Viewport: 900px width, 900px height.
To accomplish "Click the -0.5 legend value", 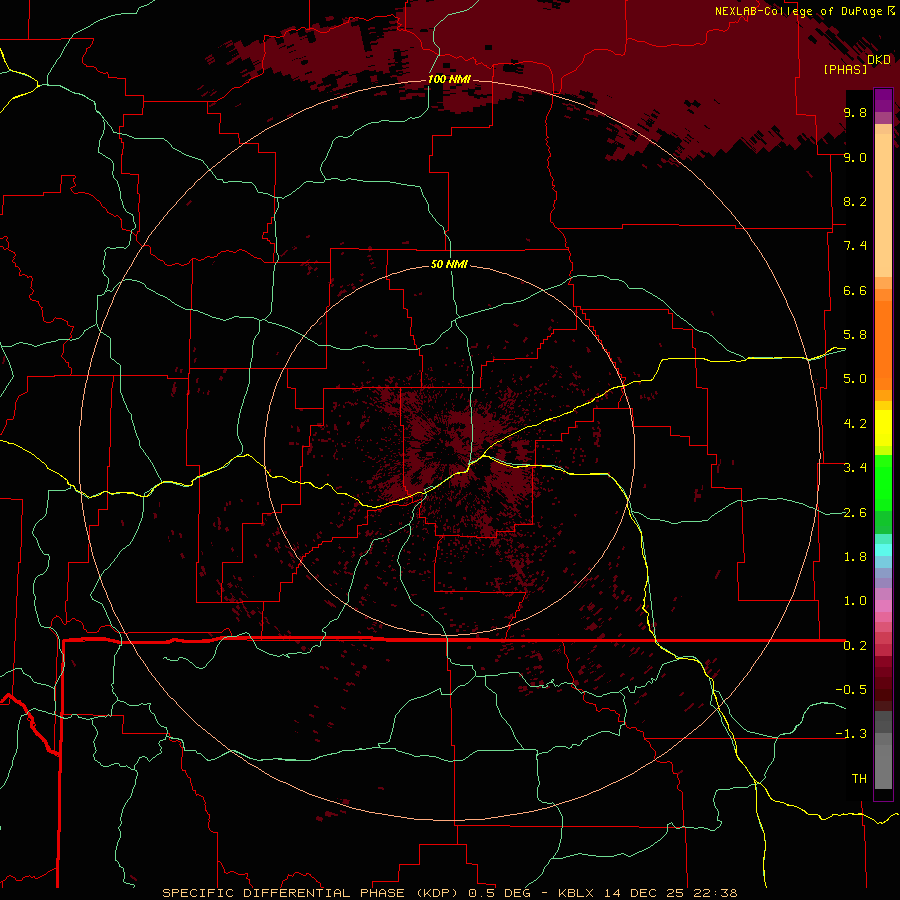I will click(851, 690).
